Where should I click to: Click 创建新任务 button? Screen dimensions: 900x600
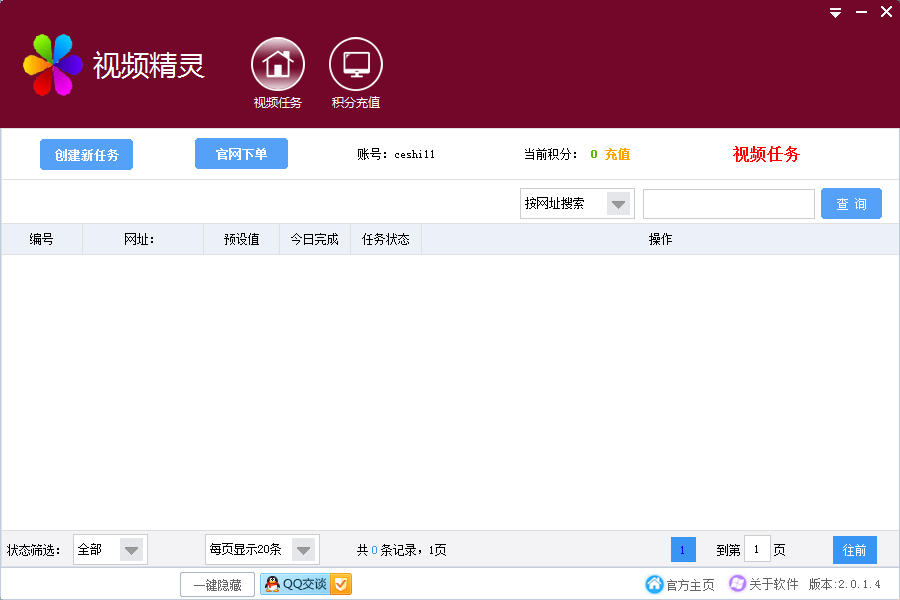pyautogui.click(x=86, y=154)
